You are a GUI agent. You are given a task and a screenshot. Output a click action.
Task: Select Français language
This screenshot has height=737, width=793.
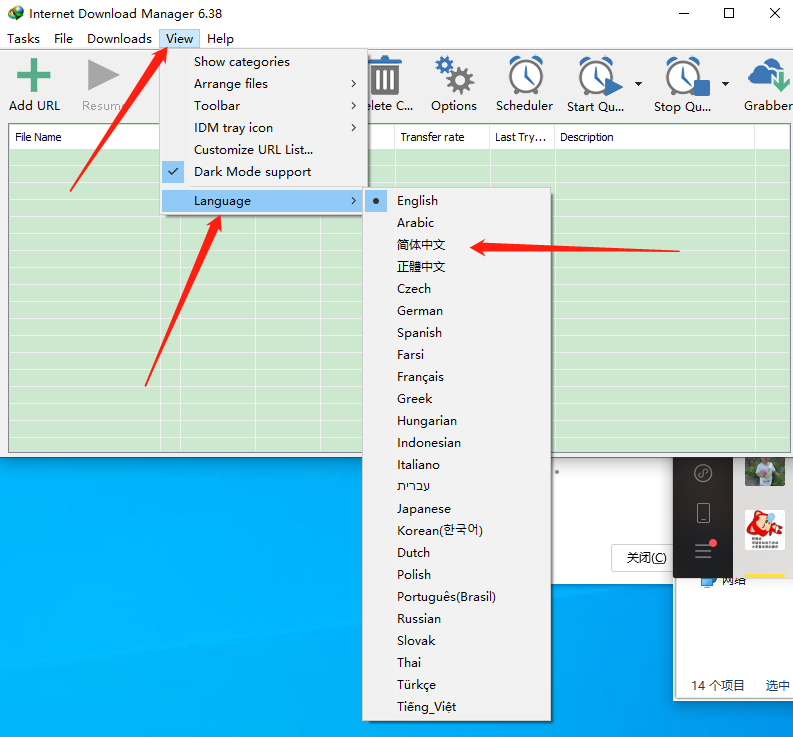click(457, 377)
